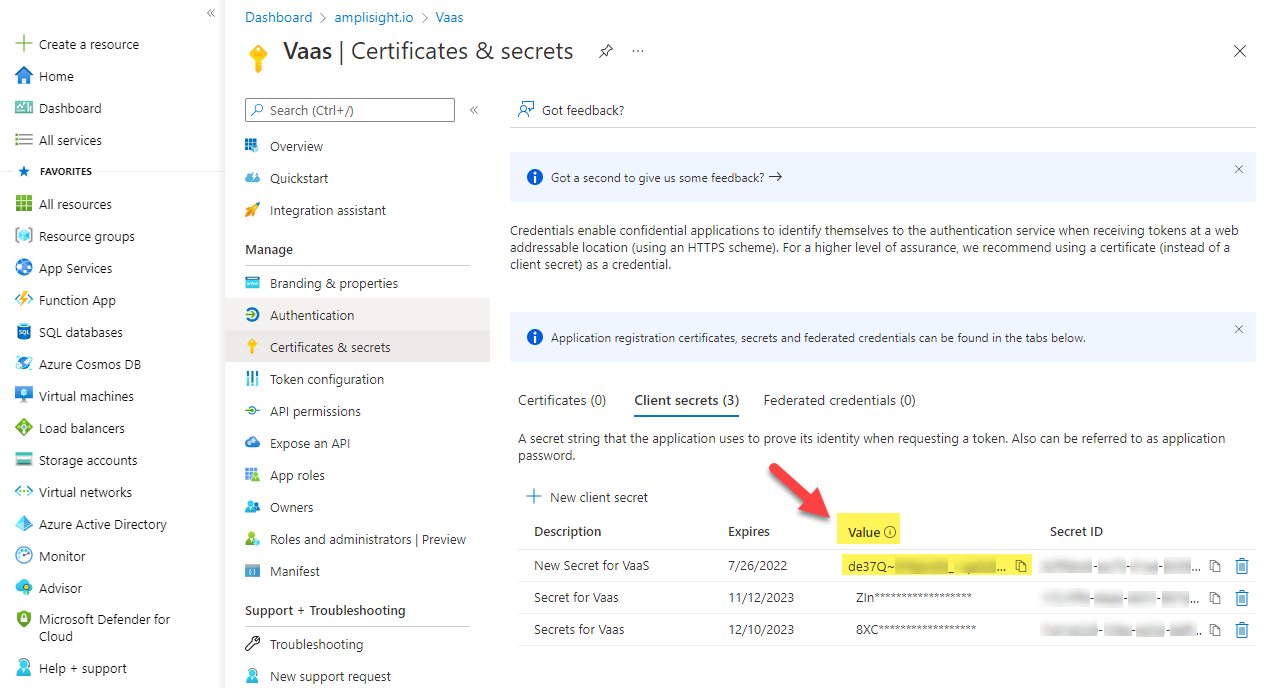This screenshot has width=1275, height=688.
Task: Open Azure Cosmos DB icon
Action: [24, 364]
